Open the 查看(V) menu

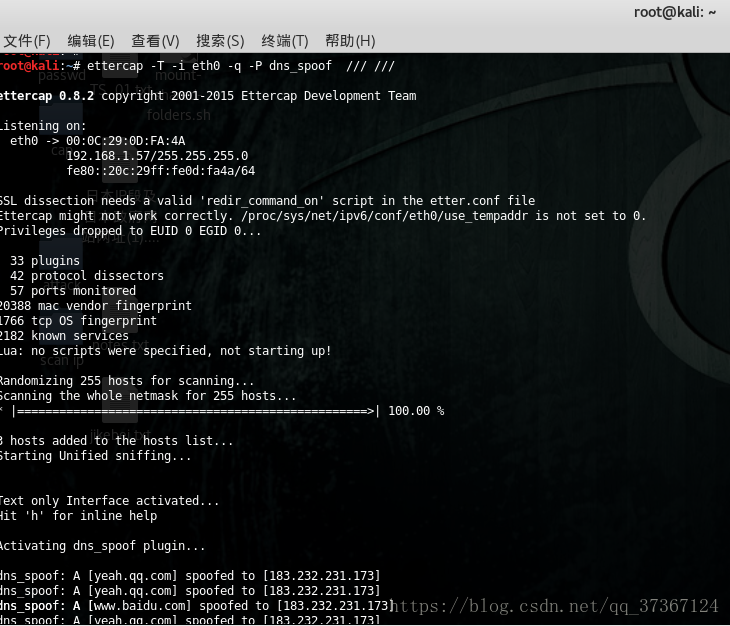[x=155, y=41]
